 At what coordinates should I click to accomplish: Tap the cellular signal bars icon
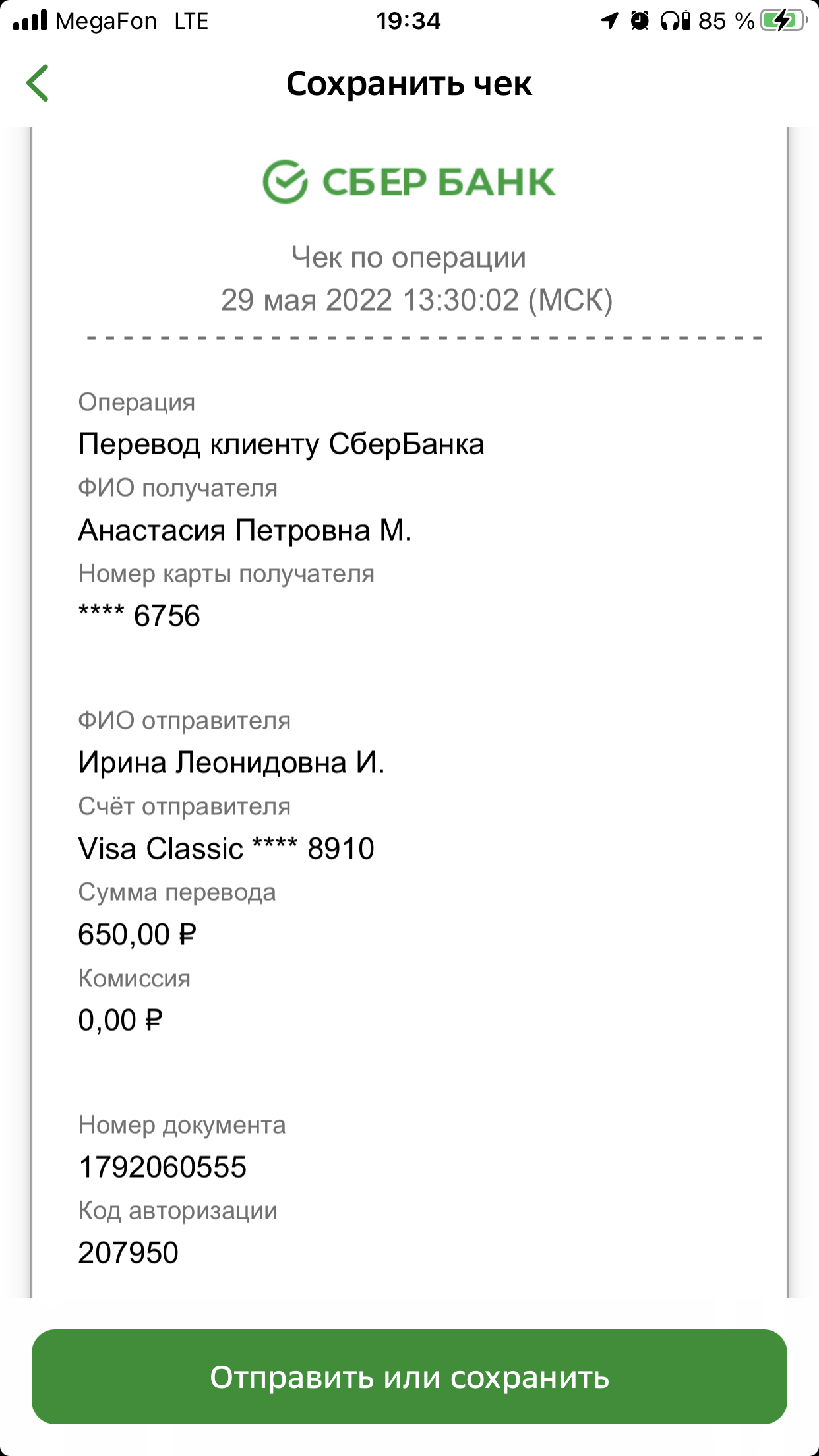[x=30, y=20]
